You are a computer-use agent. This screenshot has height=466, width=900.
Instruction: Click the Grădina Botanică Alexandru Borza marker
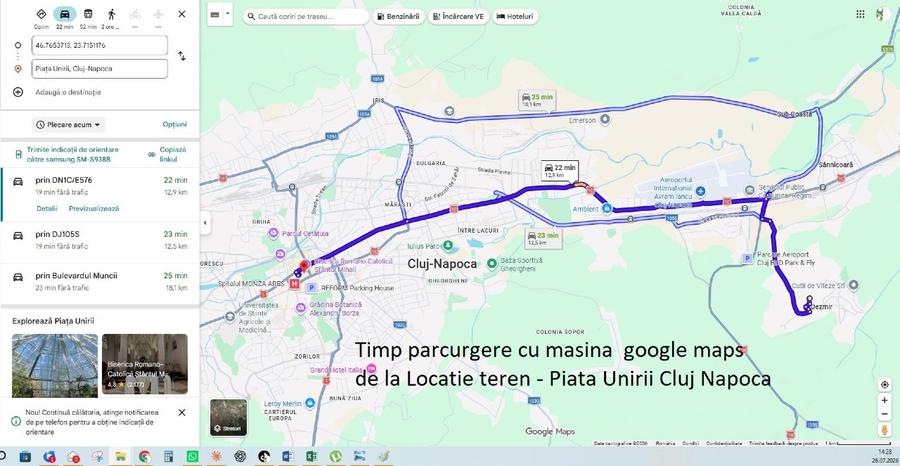coord(301,308)
